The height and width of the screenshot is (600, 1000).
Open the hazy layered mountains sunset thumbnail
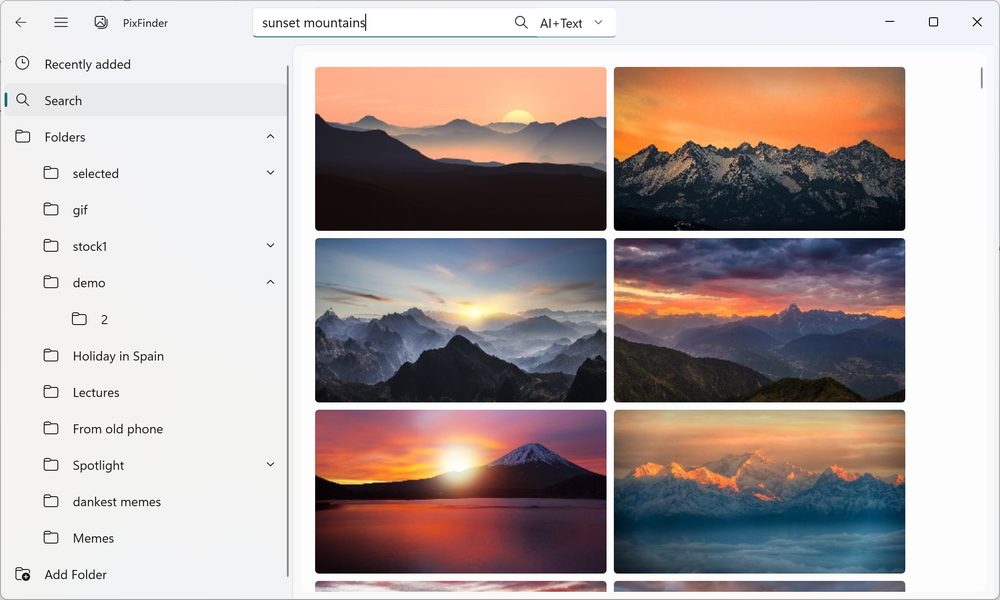(460, 149)
